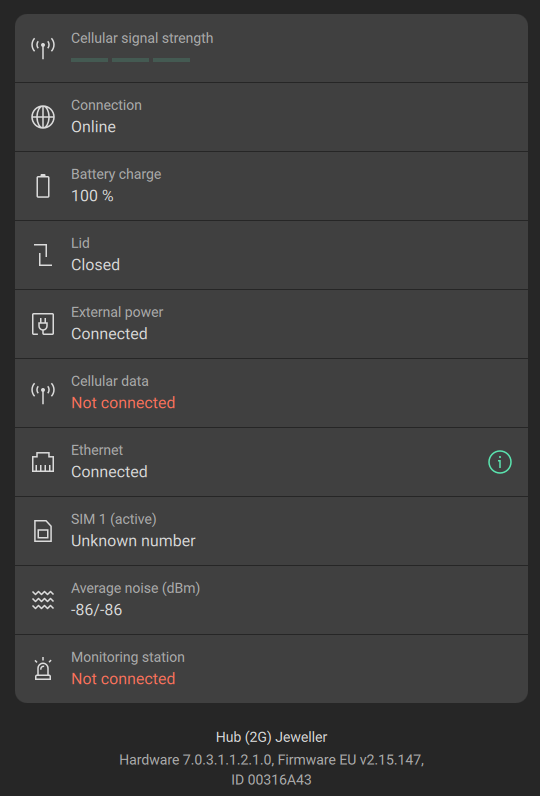Click the Cellular data antenna icon
540x796 pixels.
(x=43, y=393)
